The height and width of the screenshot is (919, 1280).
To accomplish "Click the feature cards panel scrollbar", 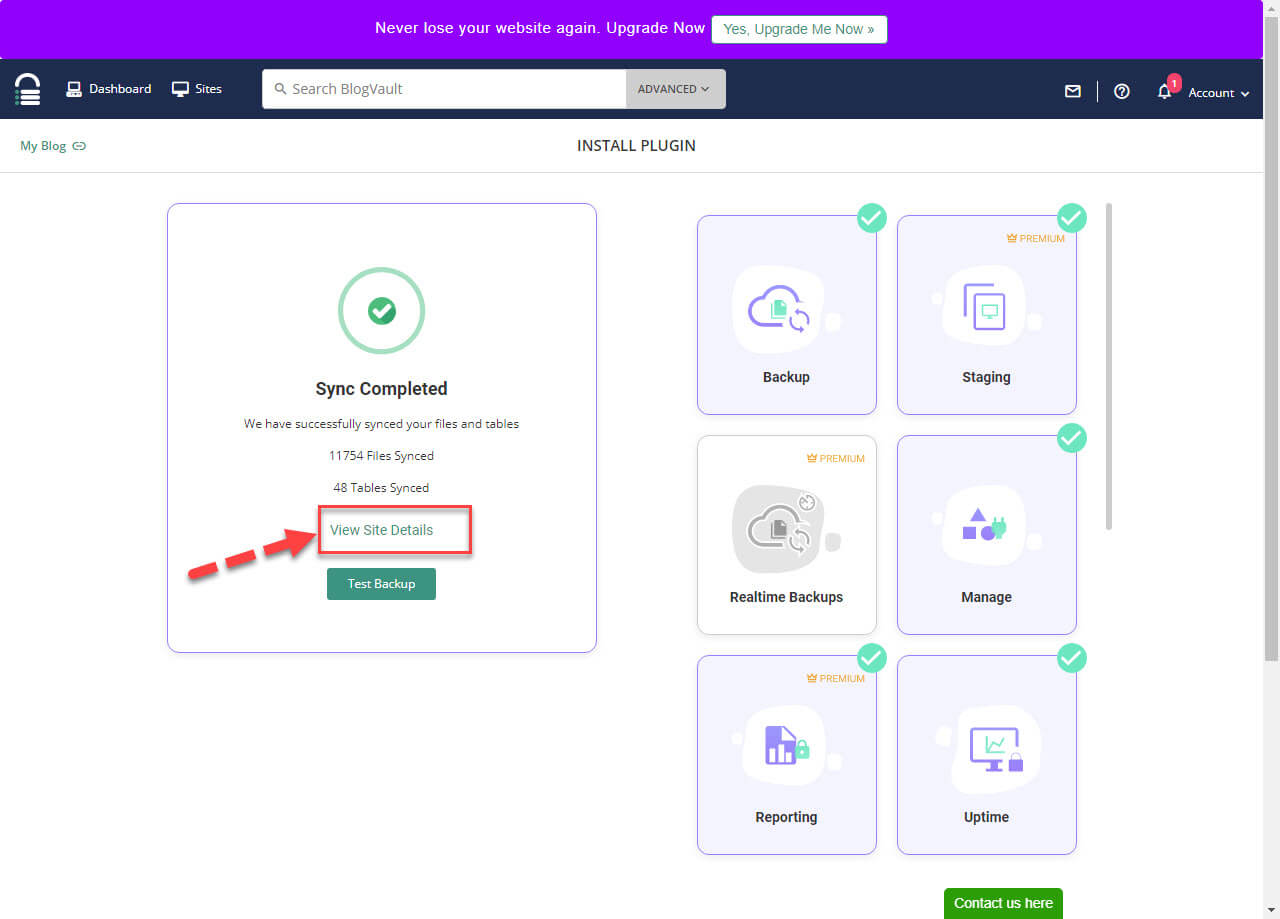I will click(x=1109, y=366).
